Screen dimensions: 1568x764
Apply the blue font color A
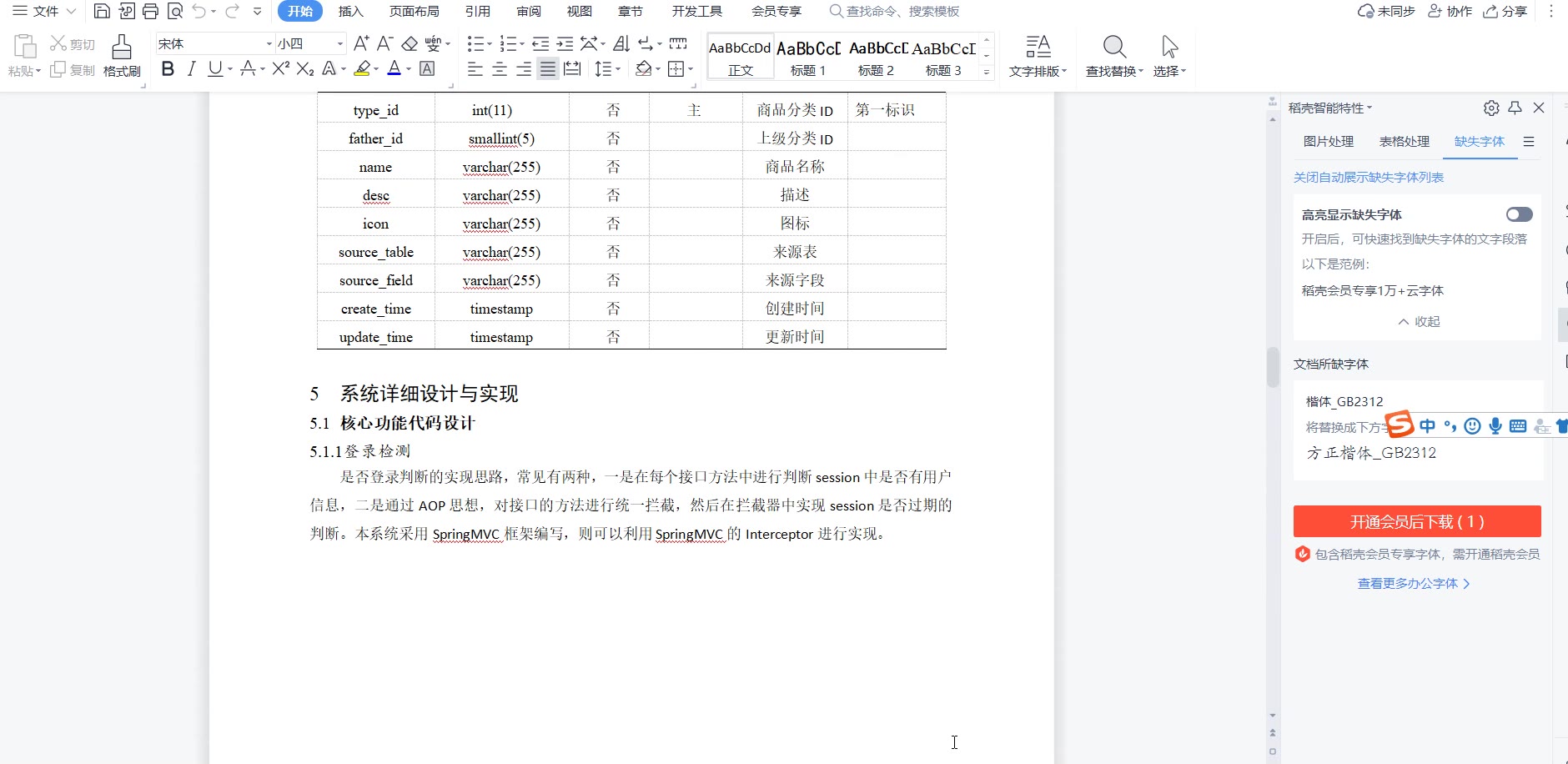(x=395, y=69)
